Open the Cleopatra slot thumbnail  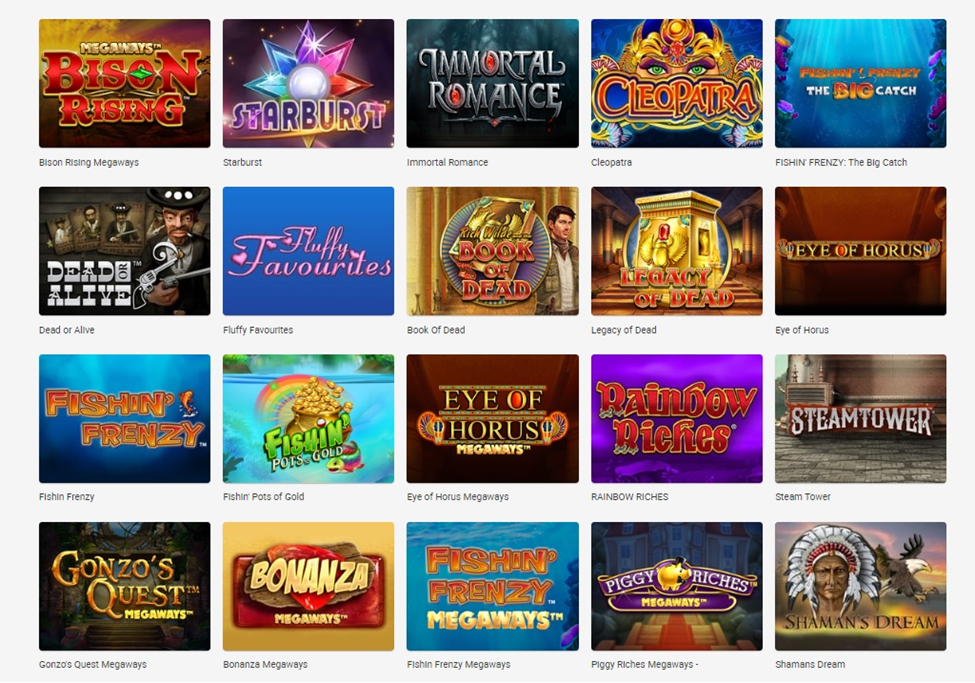(677, 83)
